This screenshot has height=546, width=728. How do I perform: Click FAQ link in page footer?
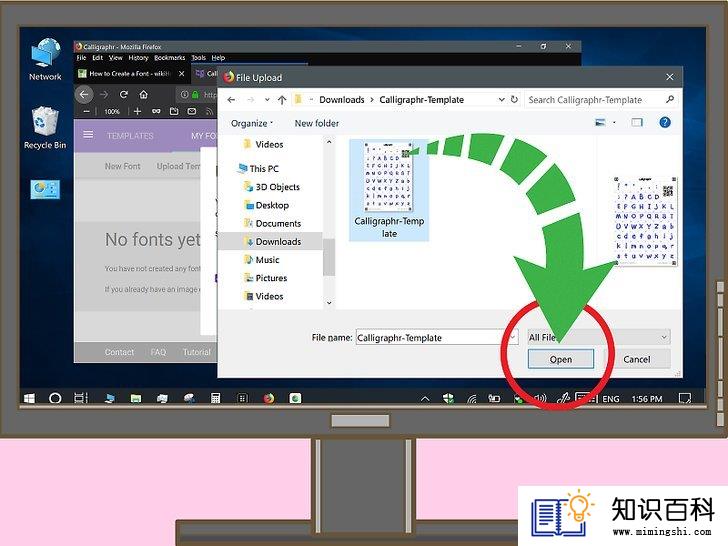click(158, 352)
